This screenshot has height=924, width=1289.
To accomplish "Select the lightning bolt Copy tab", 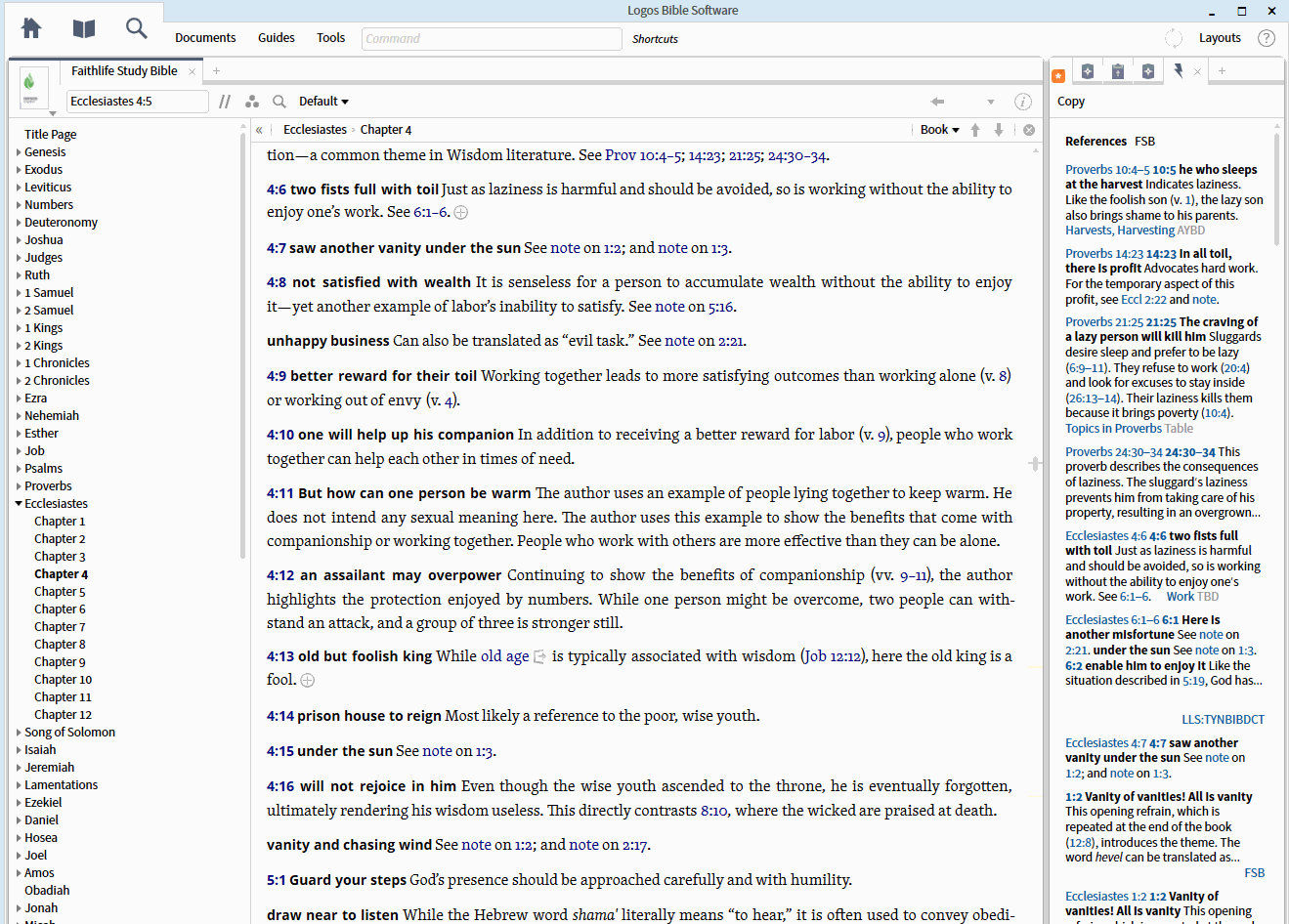I will coord(1179,70).
